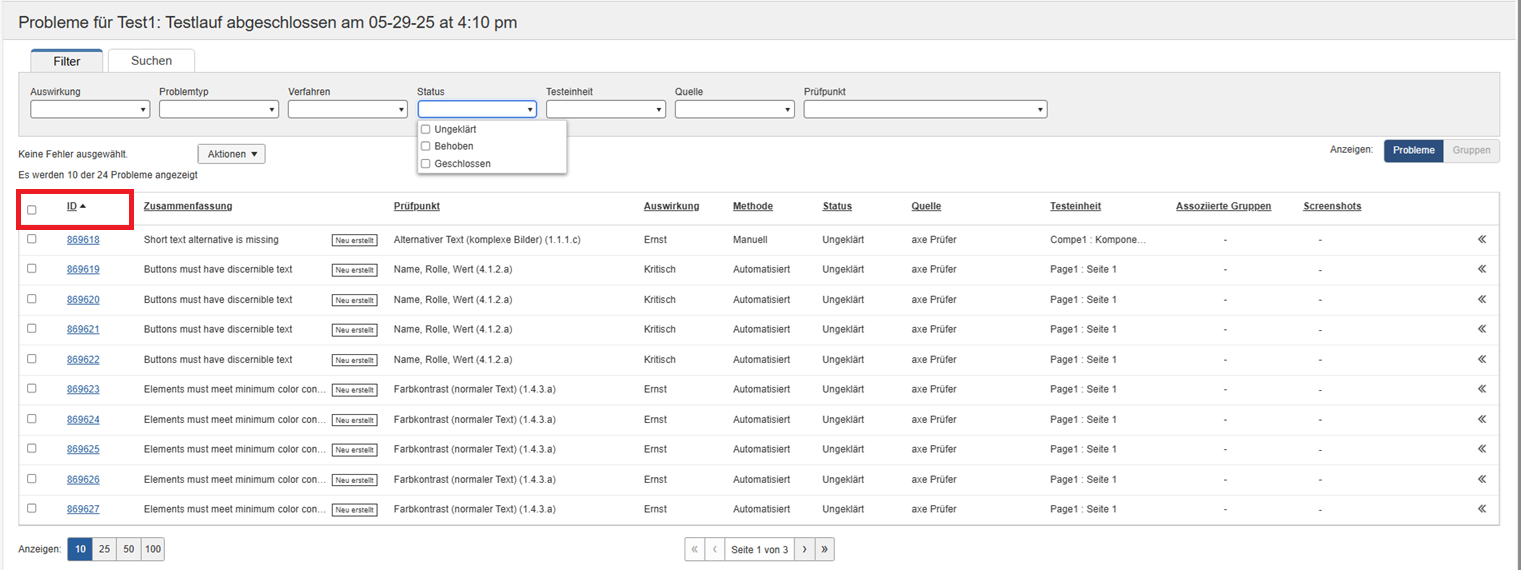The image size is (1524, 587).
Task: Open issue link 869619
Action: [x=83, y=270]
